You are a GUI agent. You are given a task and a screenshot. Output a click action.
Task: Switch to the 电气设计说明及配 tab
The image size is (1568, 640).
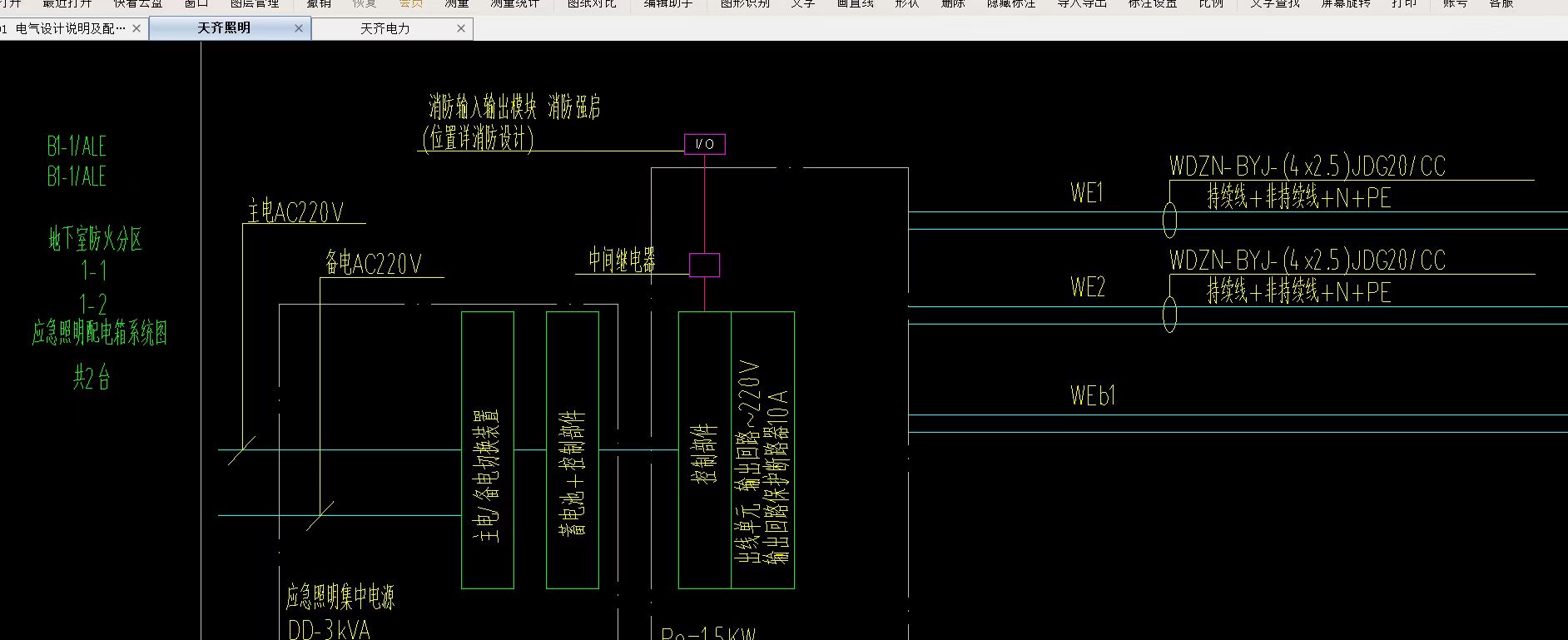point(70,28)
